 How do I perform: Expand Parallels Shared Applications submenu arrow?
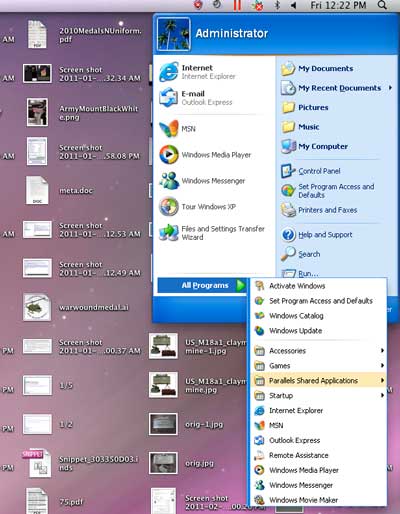point(382,380)
